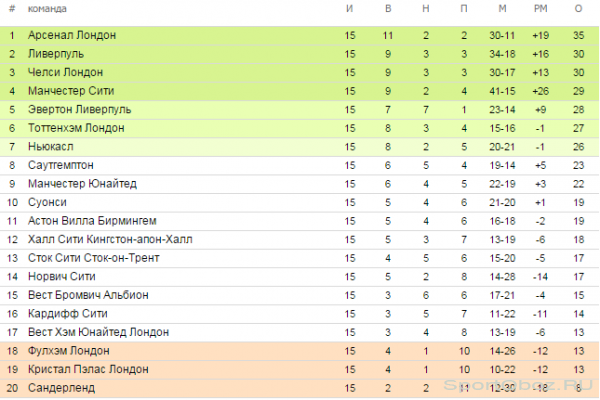Click Манчестер Юнайтед in the standings
Viewport: 600px width, 400px height.
tap(82, 184)
